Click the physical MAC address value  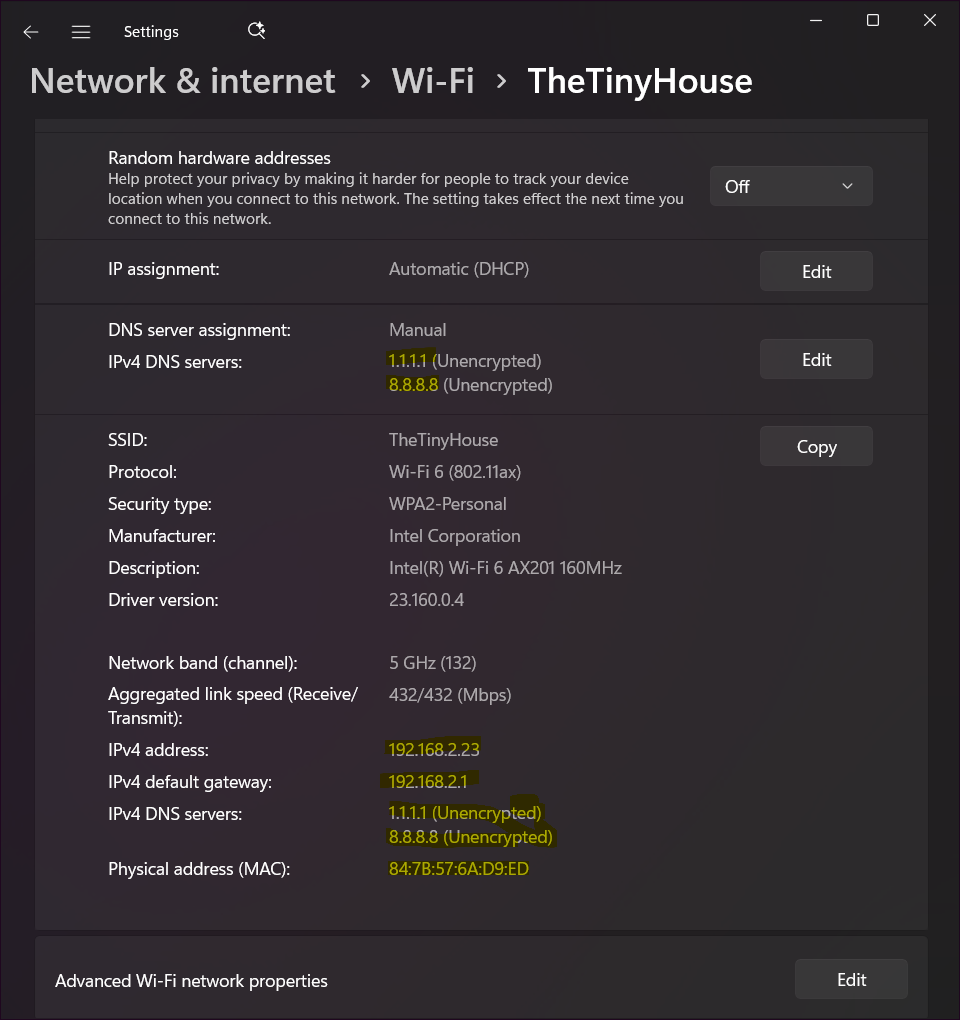(x=458, y=869)
